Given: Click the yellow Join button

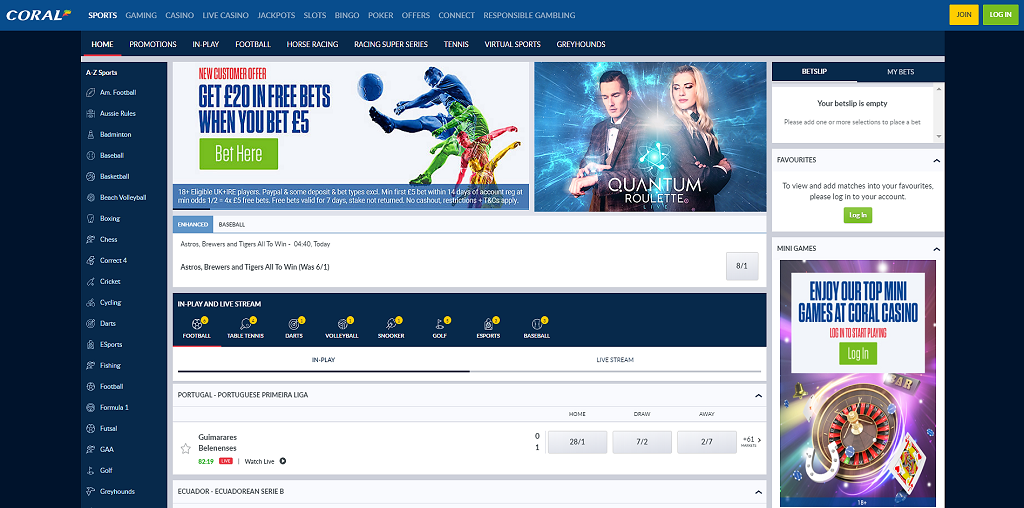Looking at the screenshot, I should 964,14.
